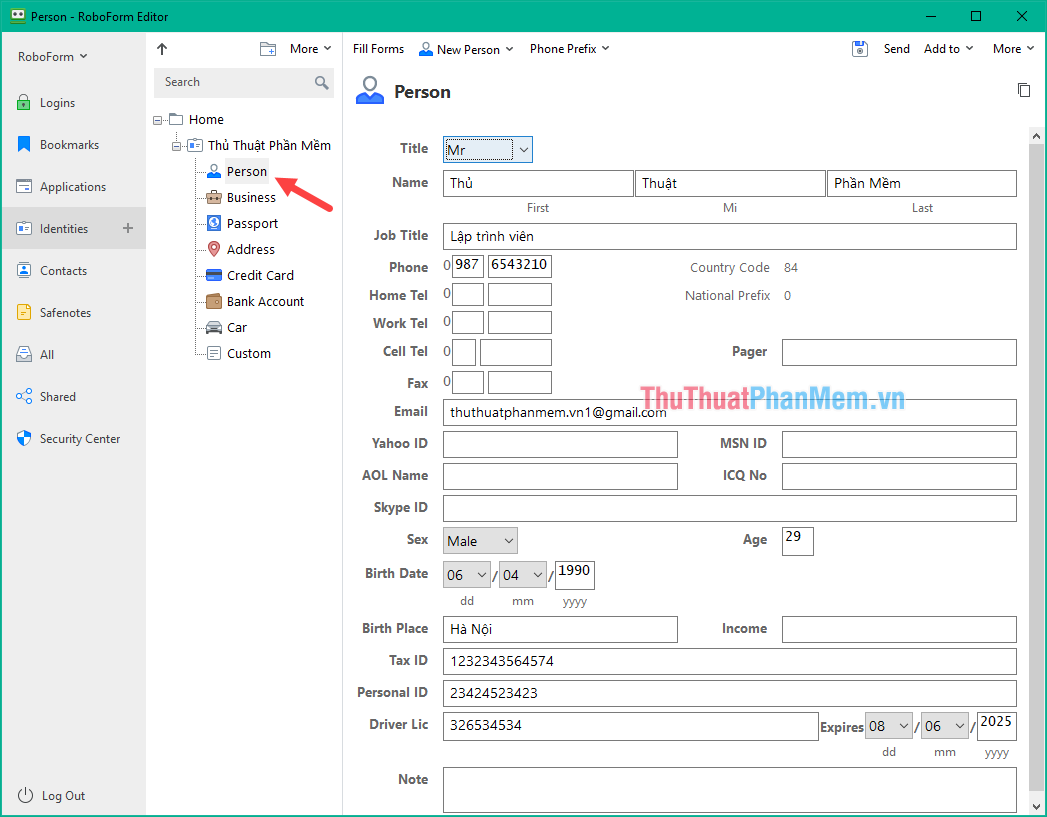Open the Title dropdown showing Mr
Viewport: 1047px width, 817px height.
487,148
